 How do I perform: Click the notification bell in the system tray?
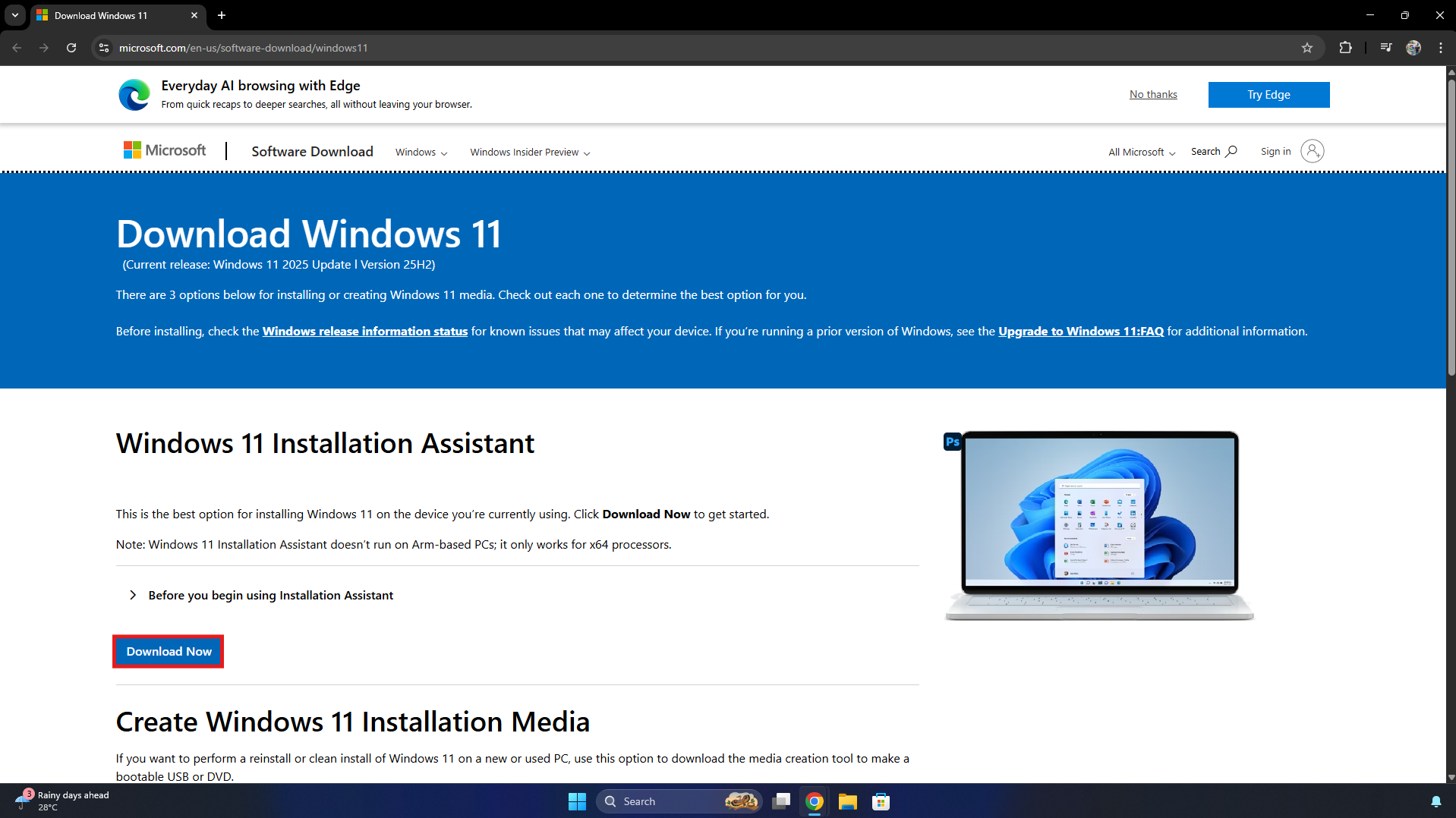(x=1437, y=801)
